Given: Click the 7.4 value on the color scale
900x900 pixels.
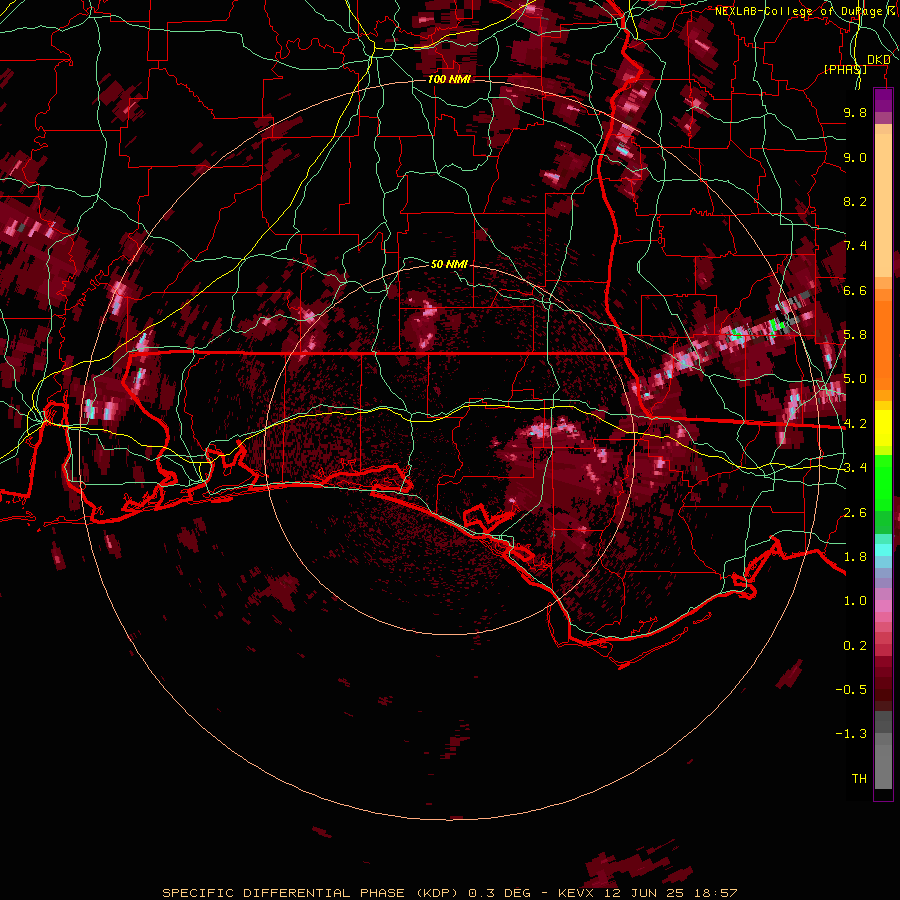Looking at the screenshot, I should coord(855,246).
